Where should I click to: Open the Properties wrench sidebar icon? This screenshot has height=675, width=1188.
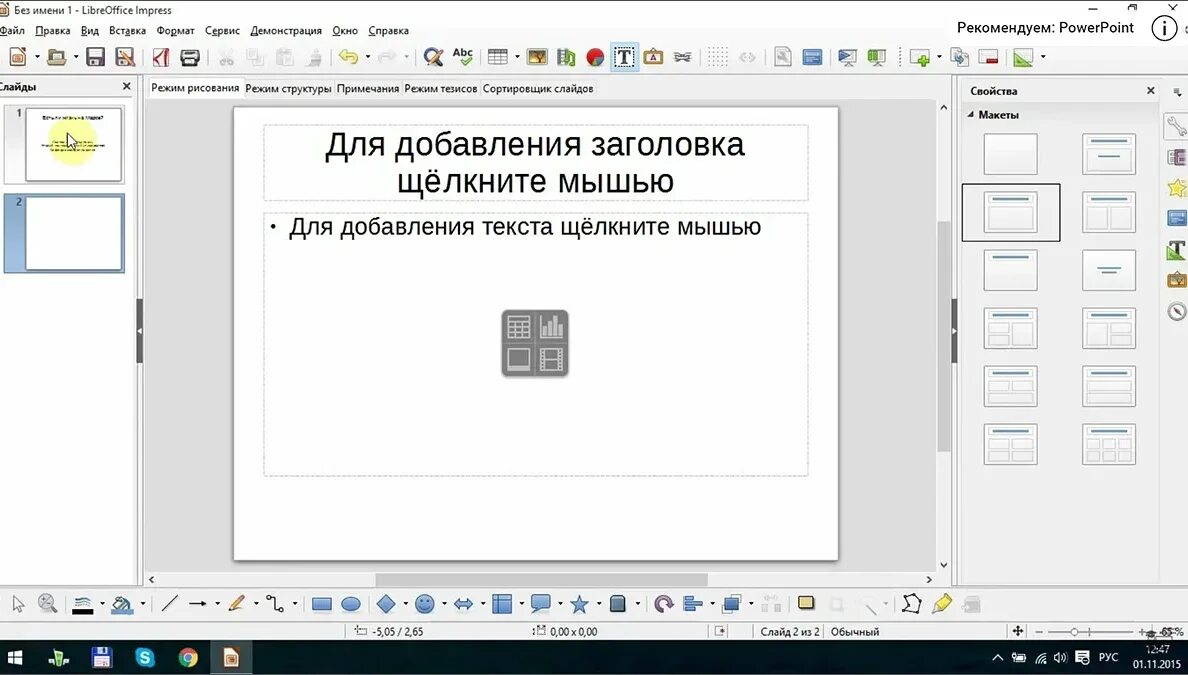(x=1176, y=126)
